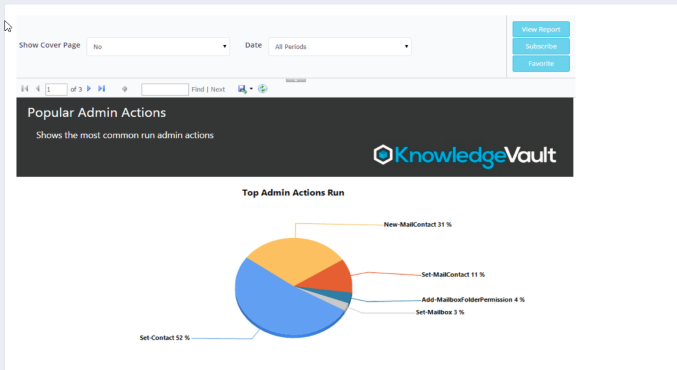Go to the previous report page

point(38,89)
